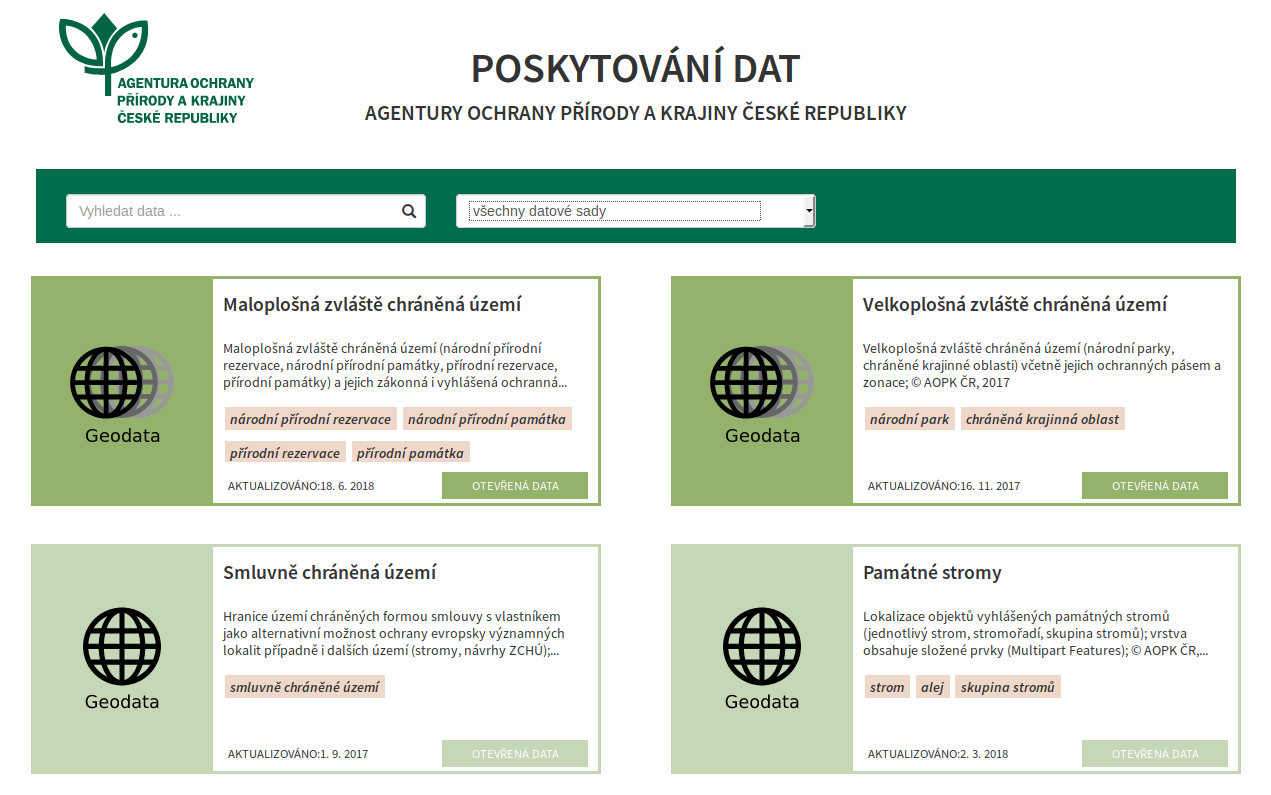This screenshot has width=1271, height=795.
Task: Select the 'národní park' tag
Action: (910, 419)
